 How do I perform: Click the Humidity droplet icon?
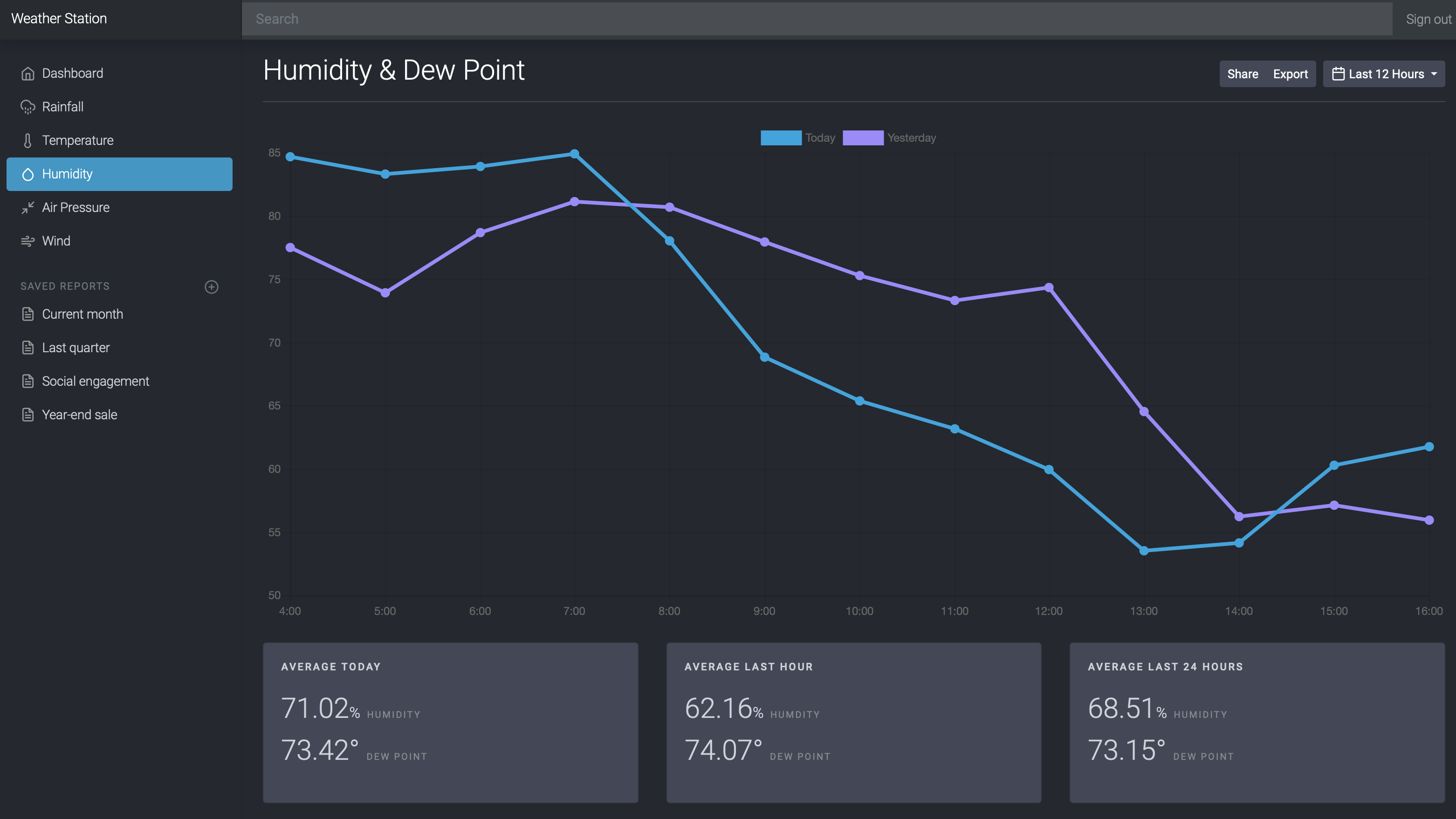27,174
